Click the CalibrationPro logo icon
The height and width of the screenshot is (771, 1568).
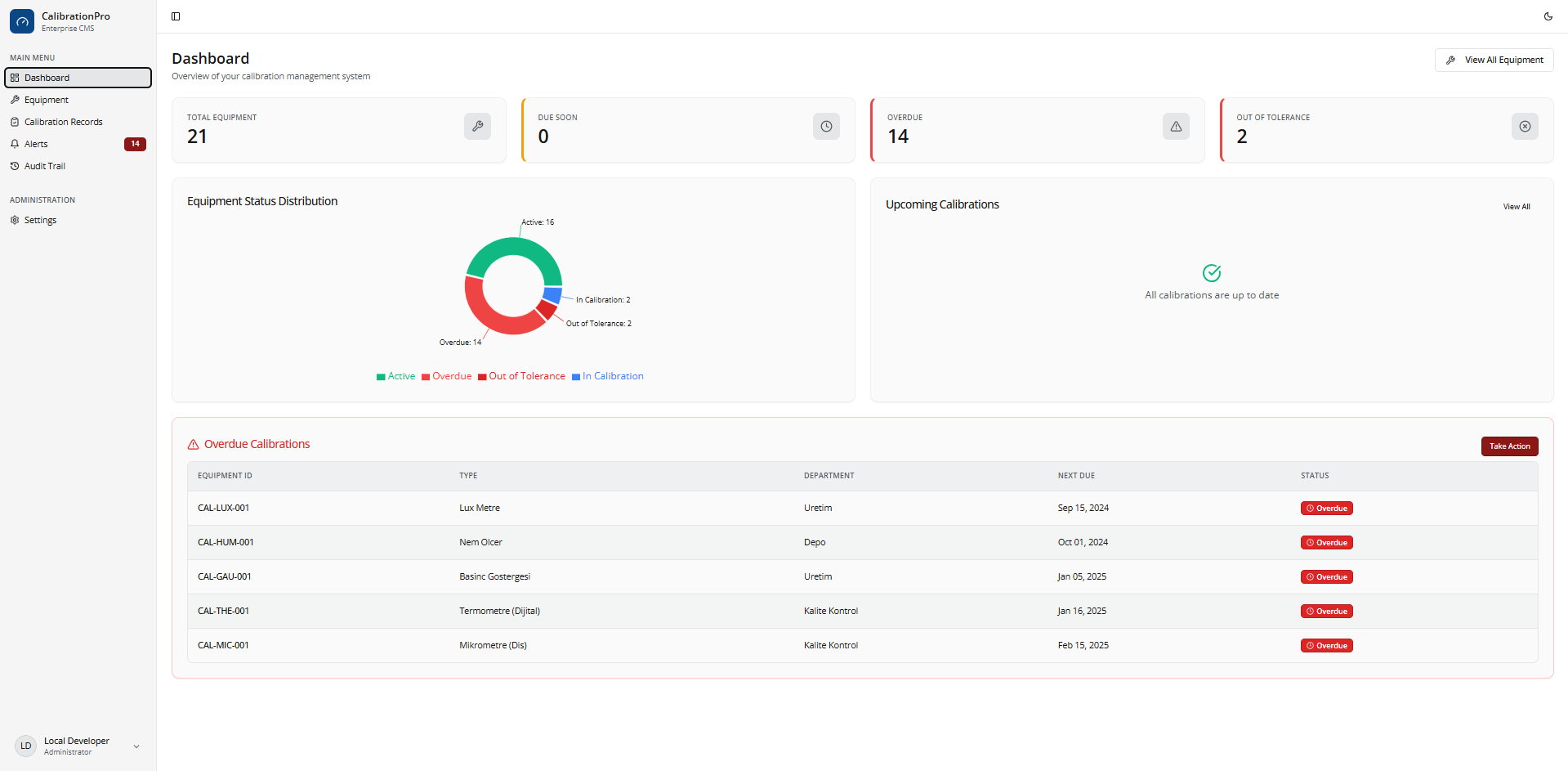(22, 21)
